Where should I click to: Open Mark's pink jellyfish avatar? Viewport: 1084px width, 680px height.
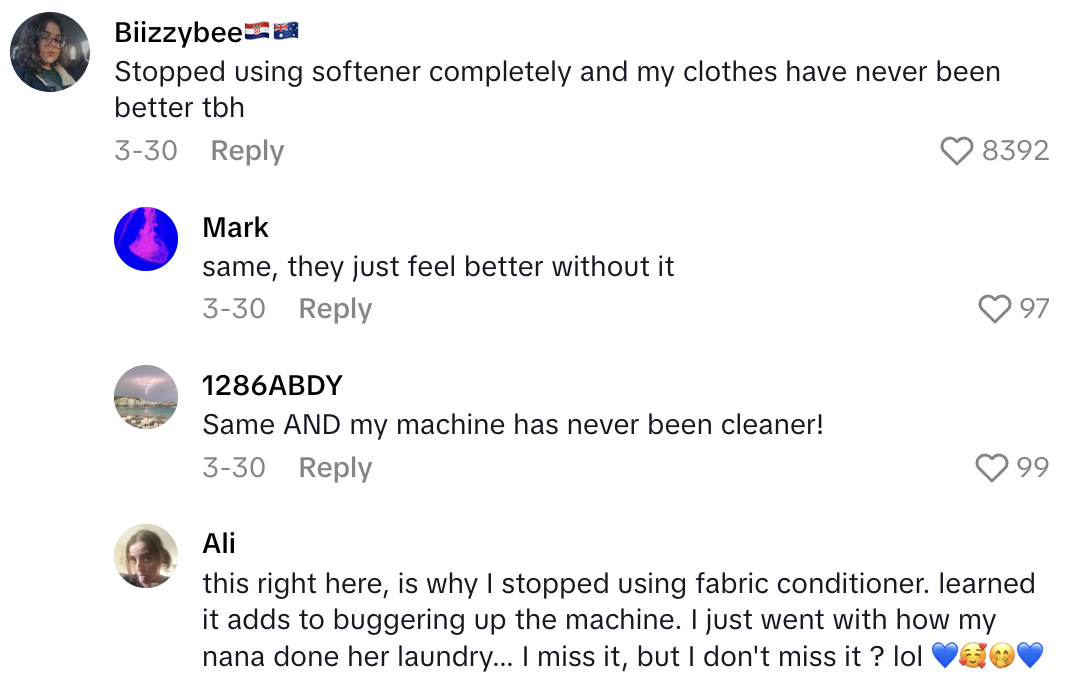coord(146,239)
